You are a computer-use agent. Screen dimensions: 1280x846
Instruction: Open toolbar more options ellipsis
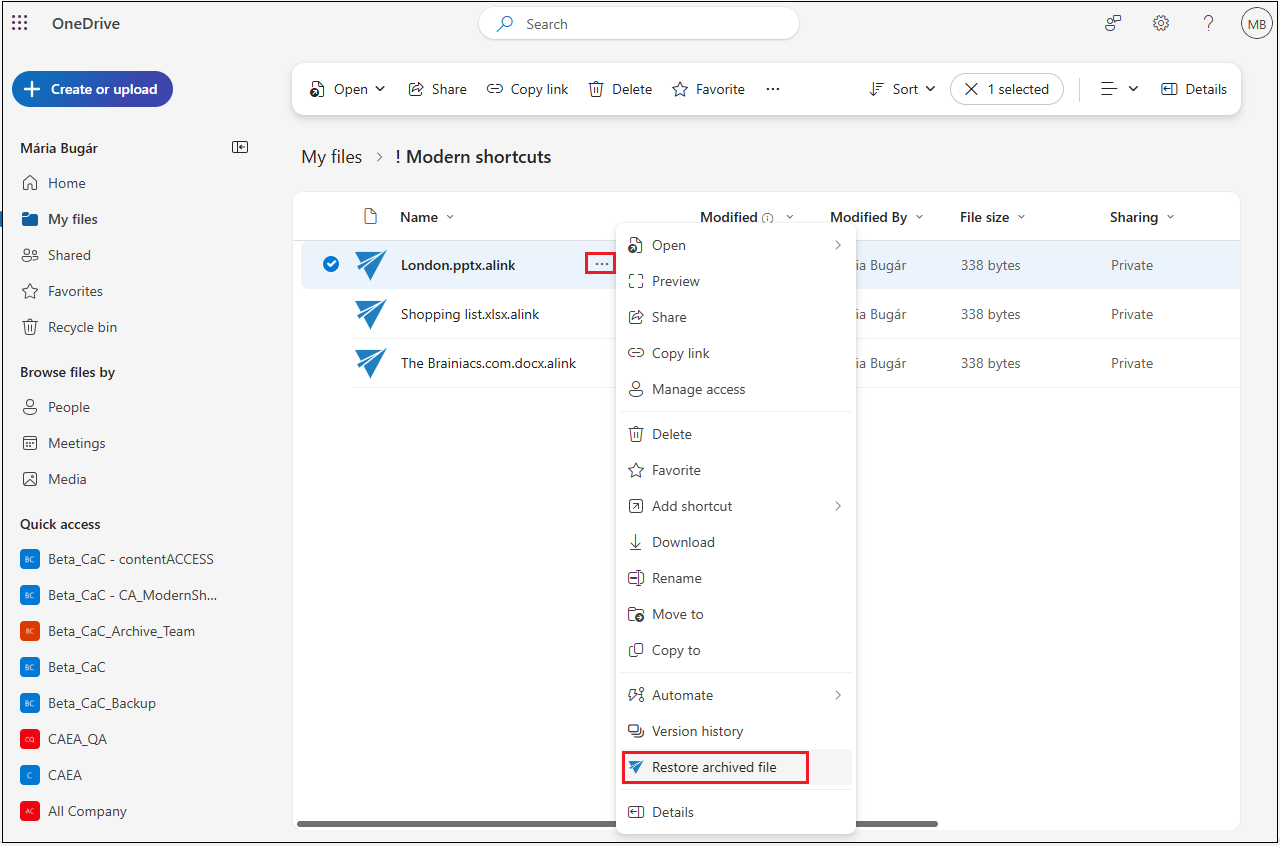click(772, 89)
